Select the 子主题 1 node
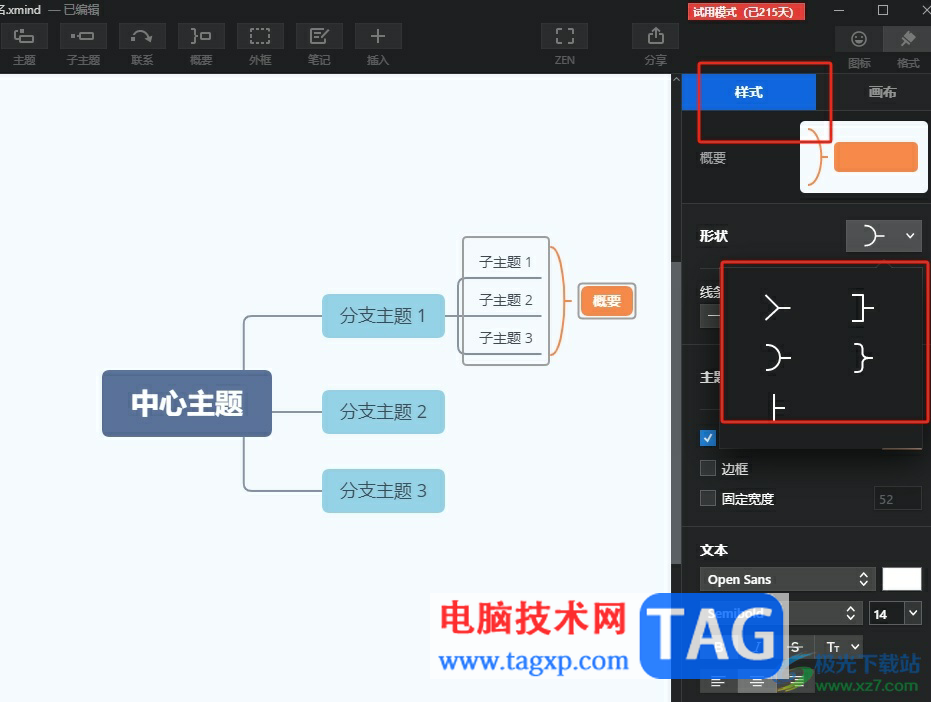Image resolution: width=931 pixels, height=702 pixels. 505,262
